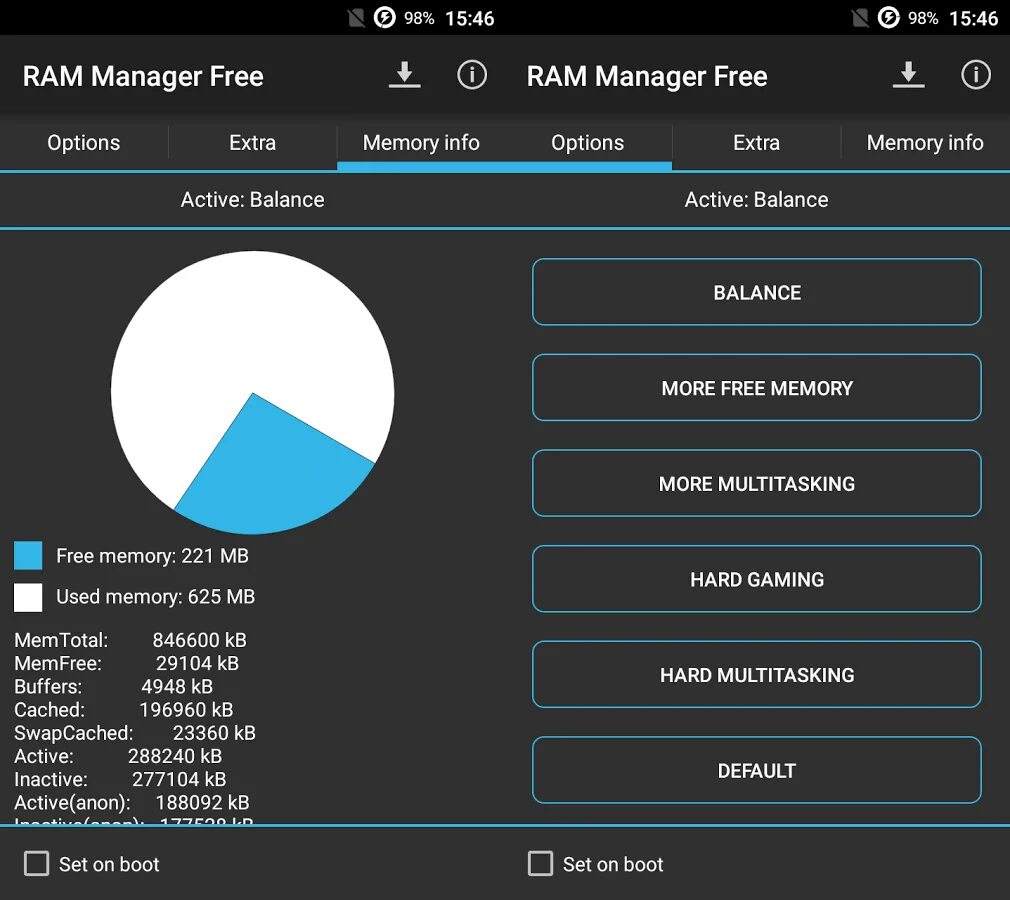Open the info icon in left screen header
Image resolution: width=1010 pixels, height=900 pixels.
pyautogui.click(x=472, y=75)
